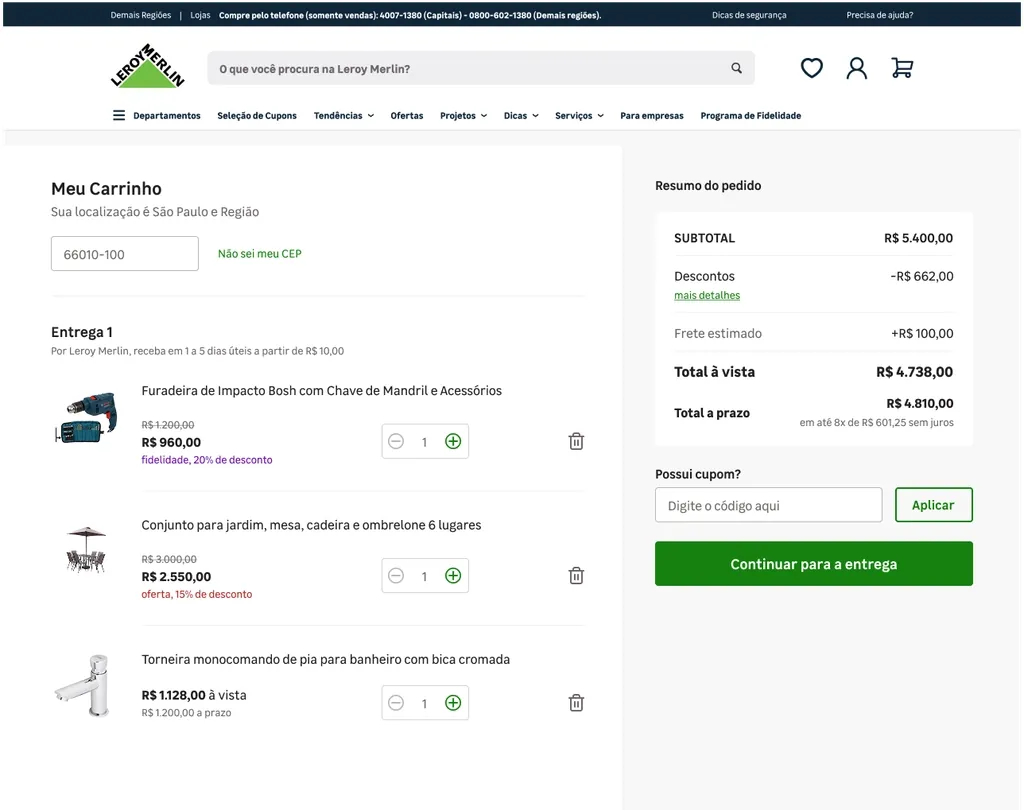Select the Total à vista value R$ 4.738,00
This screenshot has height=810, width=1024.
tap(914, 372)
